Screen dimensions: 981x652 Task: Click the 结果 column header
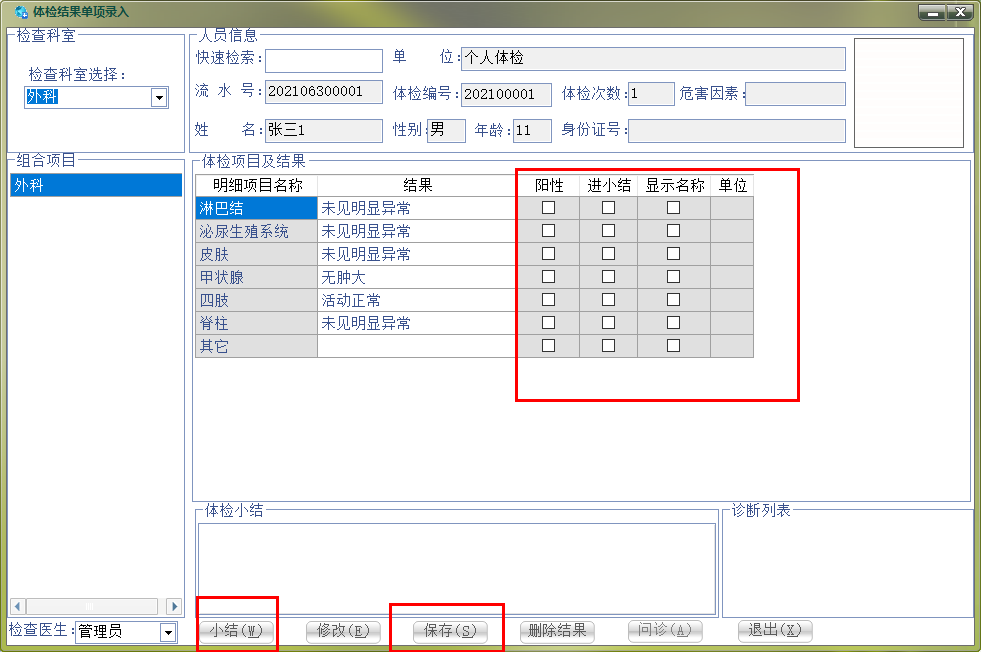(417, 185)
